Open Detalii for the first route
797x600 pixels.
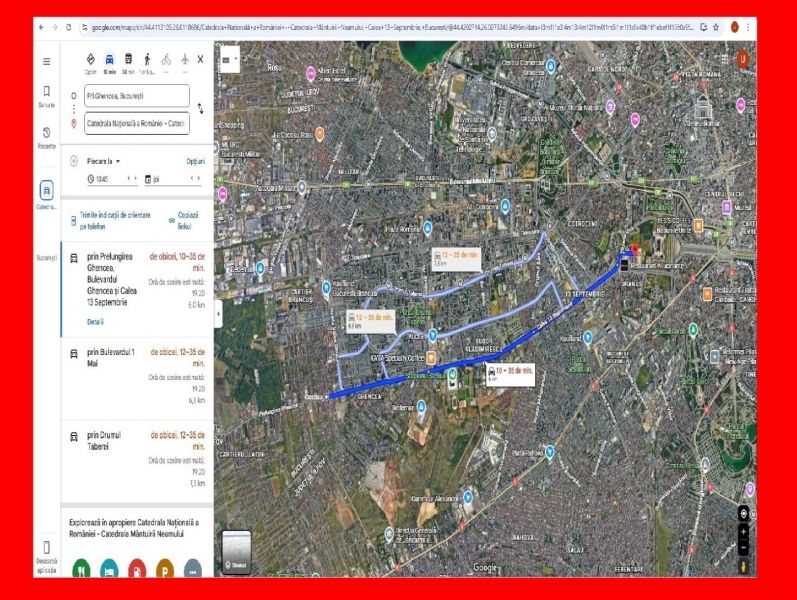(x=95, y=322)
